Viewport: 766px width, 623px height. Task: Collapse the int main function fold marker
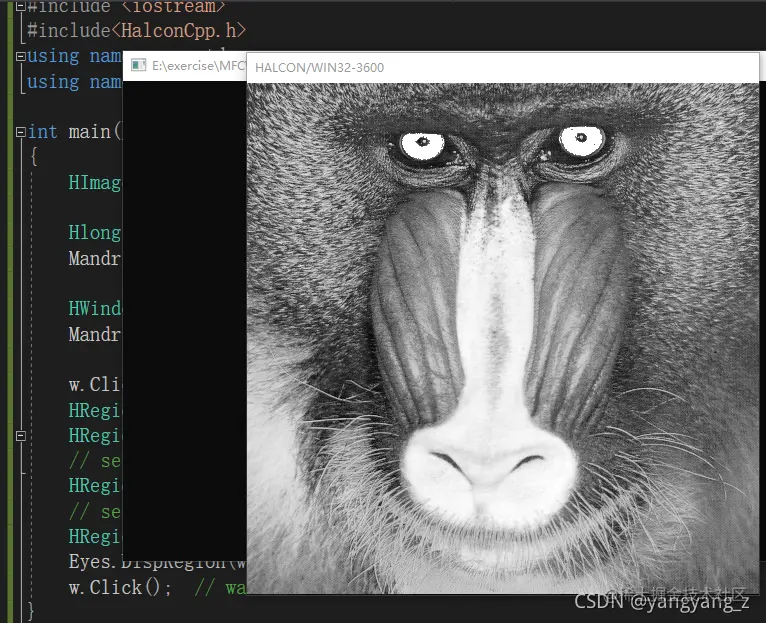point(21,132)
